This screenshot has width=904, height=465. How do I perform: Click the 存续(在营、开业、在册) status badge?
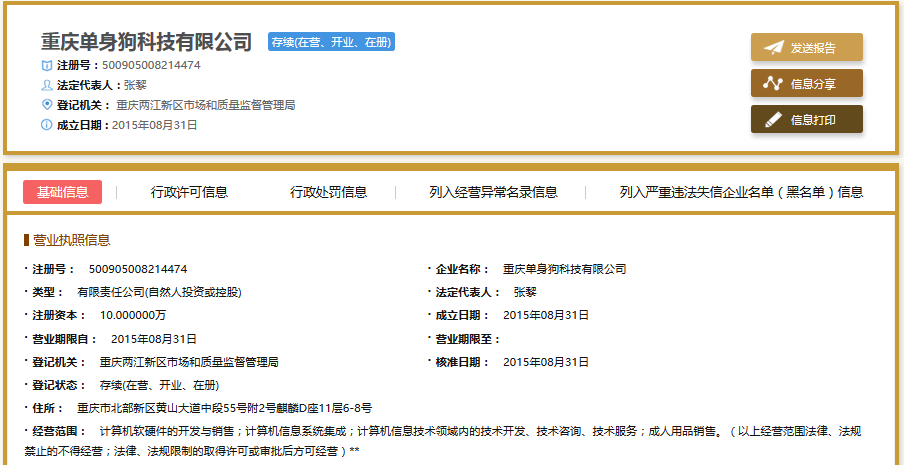[x=331, y=42]
